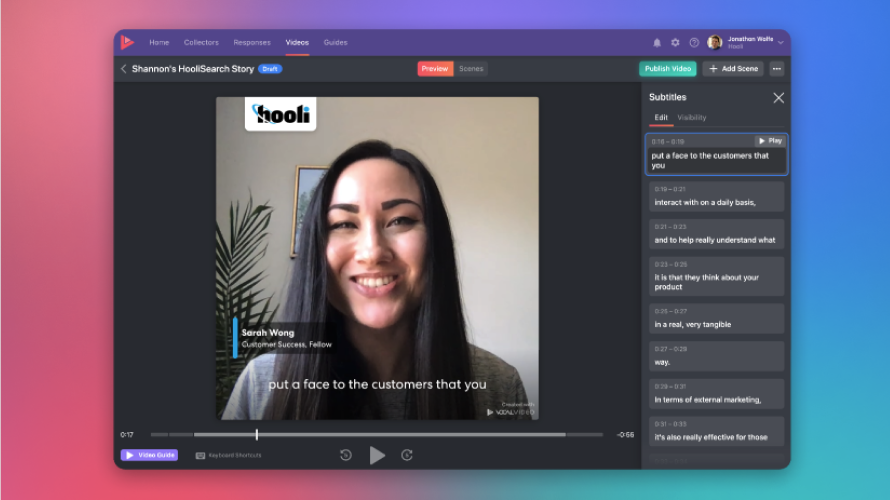This screenshot has width=890, height=500.
Task: Play the 0:16 – 0:19 subtitle segment
Action: click(x=770, y=141)
